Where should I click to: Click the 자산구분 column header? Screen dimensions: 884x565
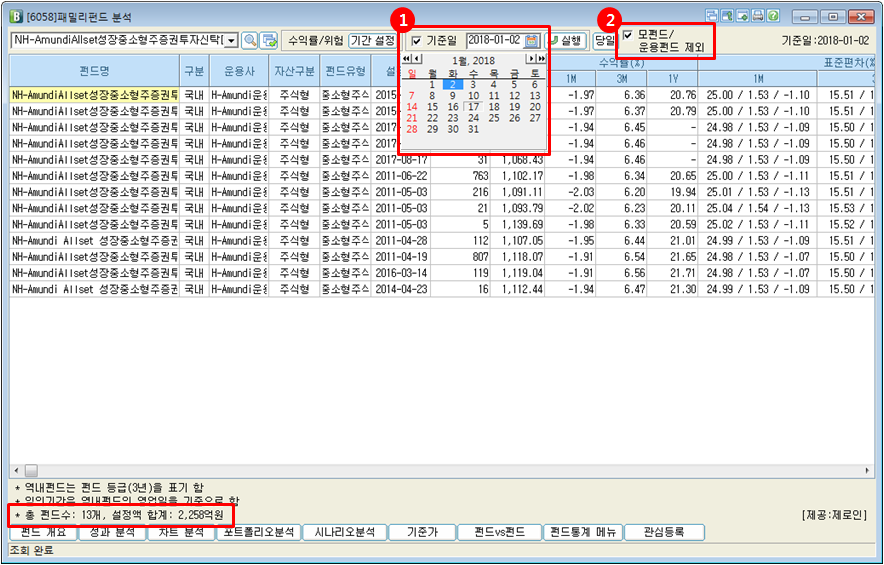click(x=294, y=71)
